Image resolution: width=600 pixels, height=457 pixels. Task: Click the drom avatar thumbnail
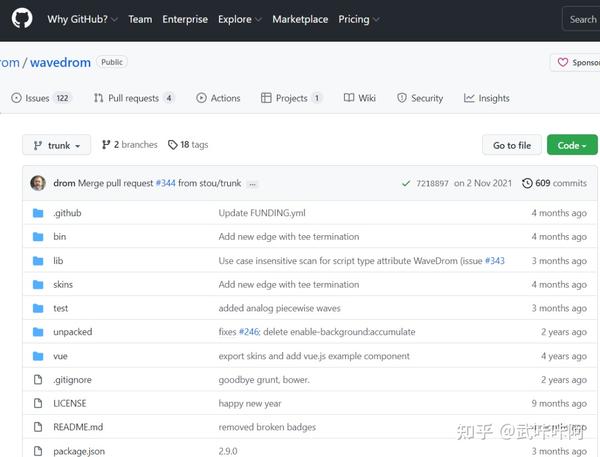tap(38, 183)
